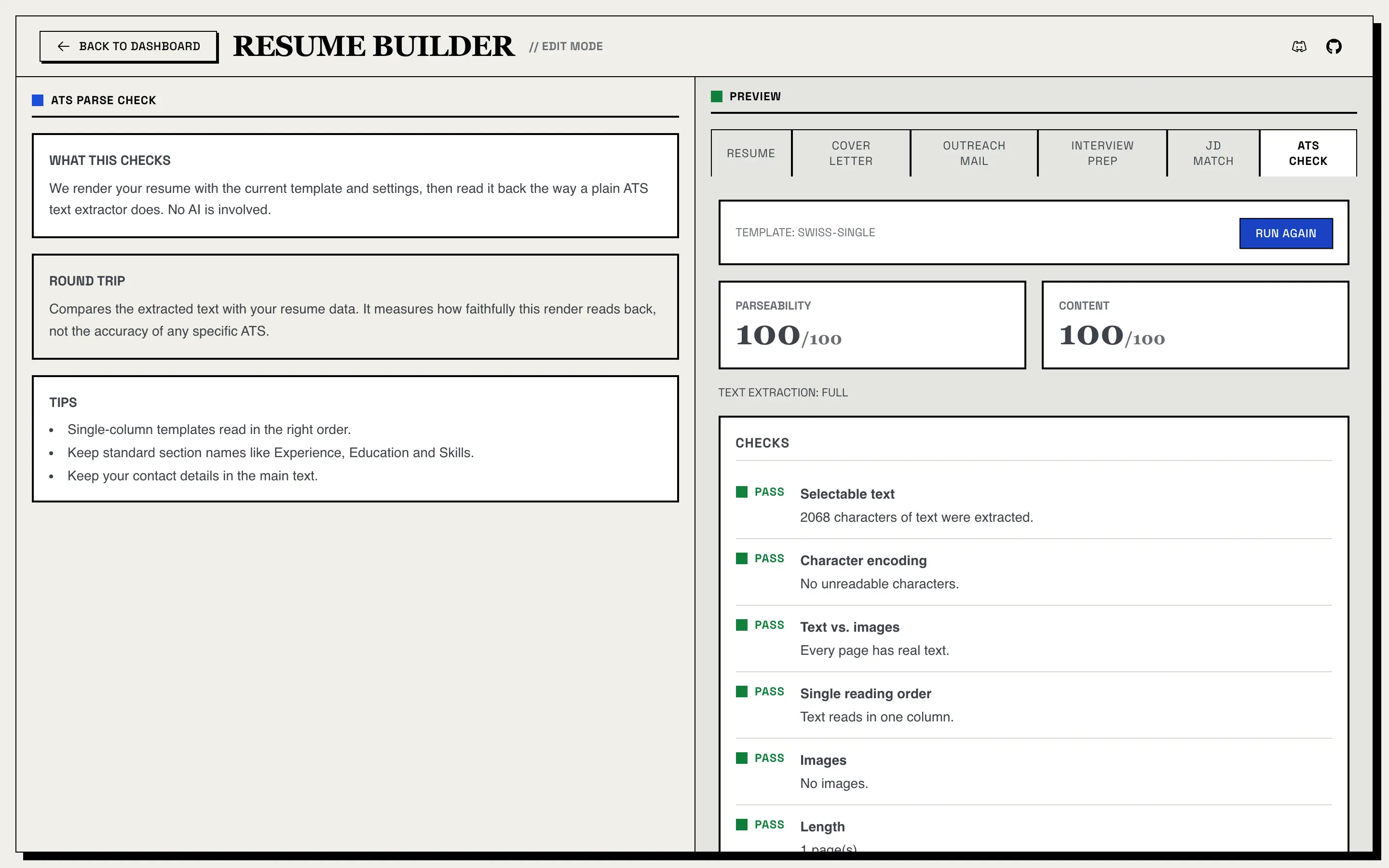Open the Discord icon link

[1299, 46]
